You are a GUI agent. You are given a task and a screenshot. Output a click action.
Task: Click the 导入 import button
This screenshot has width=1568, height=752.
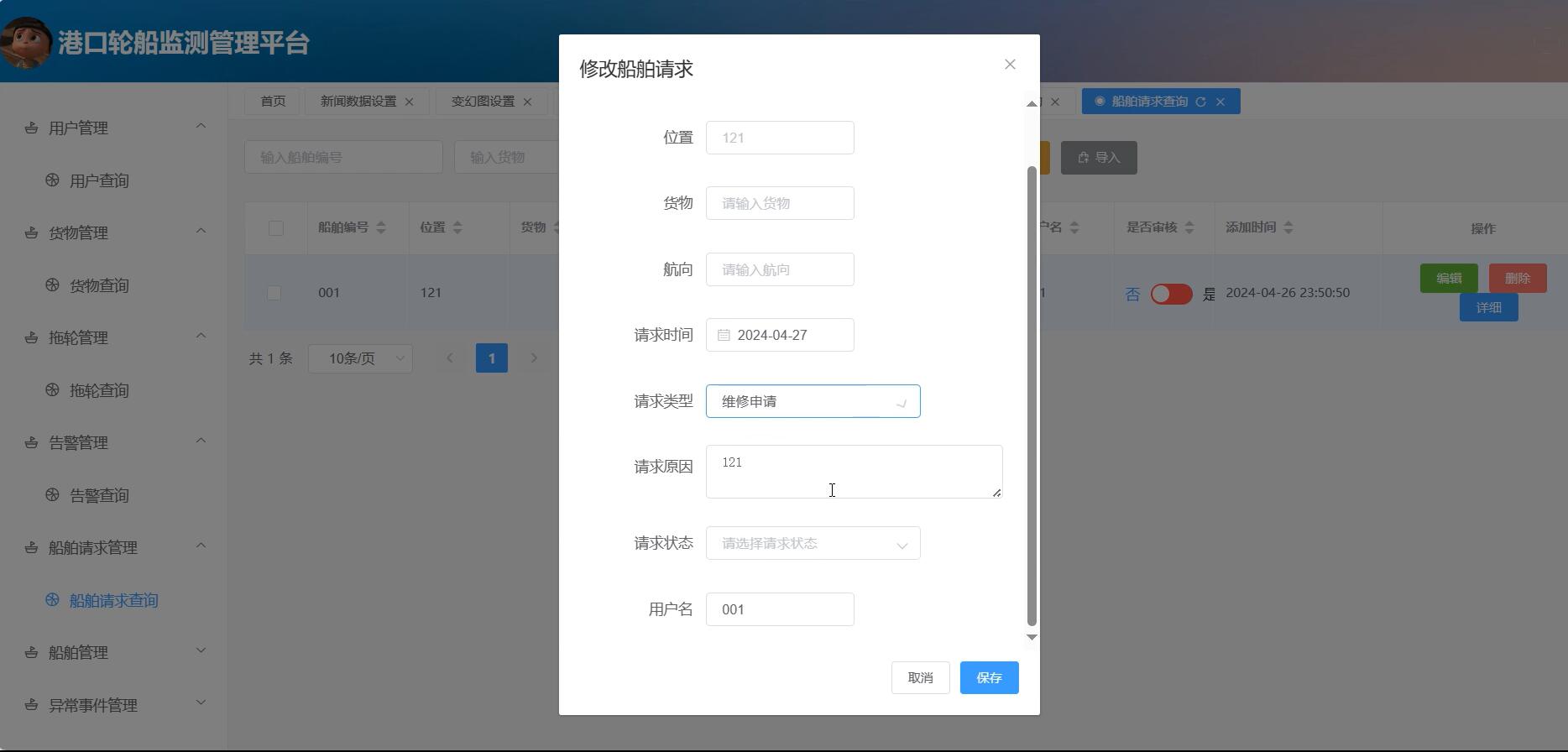(1099, 157)
